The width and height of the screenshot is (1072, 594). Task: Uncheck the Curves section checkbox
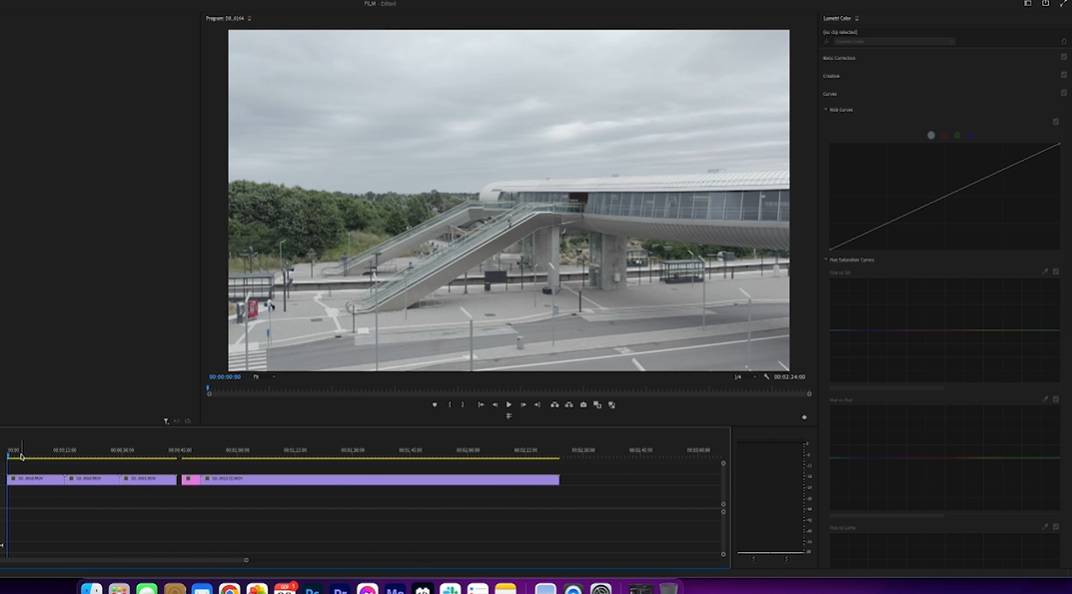coord(1063,93)
